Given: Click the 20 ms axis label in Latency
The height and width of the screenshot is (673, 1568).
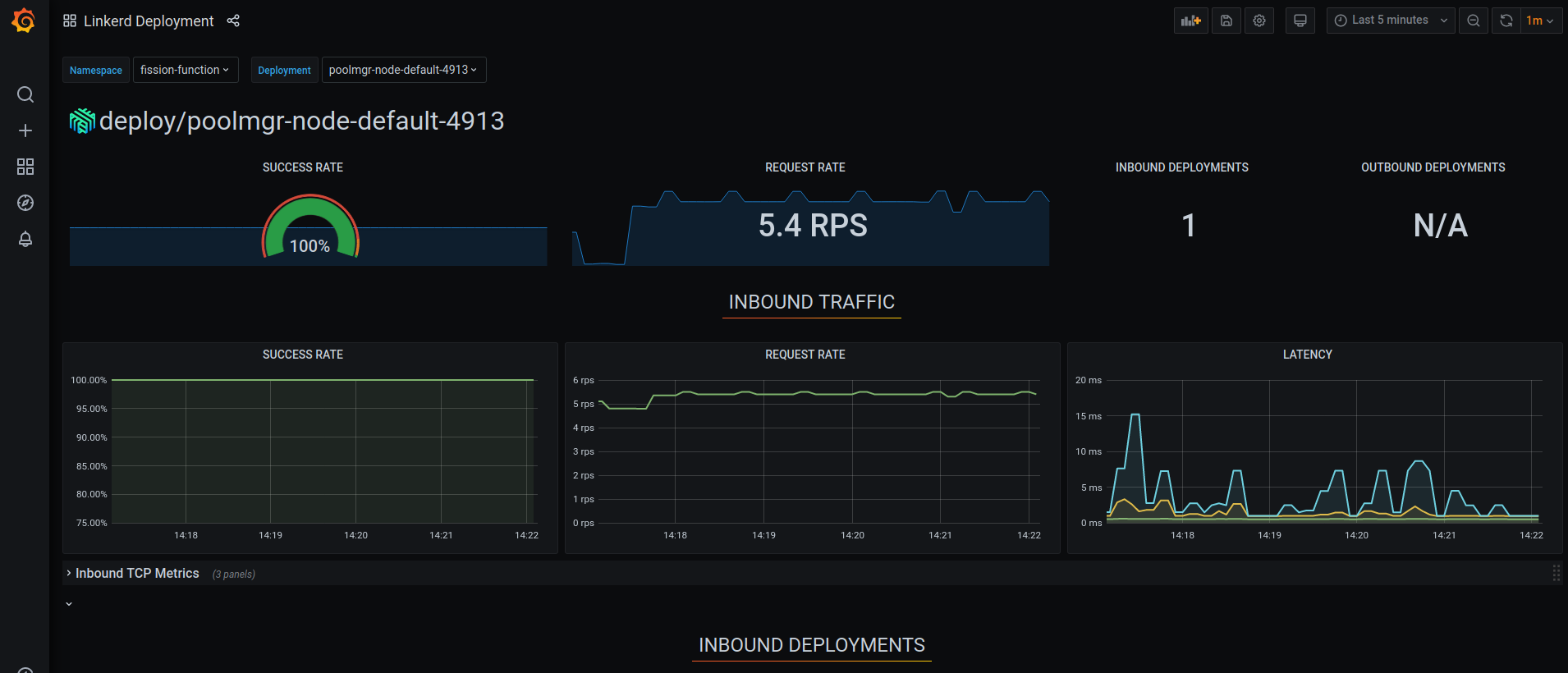Looking at the screenshot, I should click(x=1089, y=380).
